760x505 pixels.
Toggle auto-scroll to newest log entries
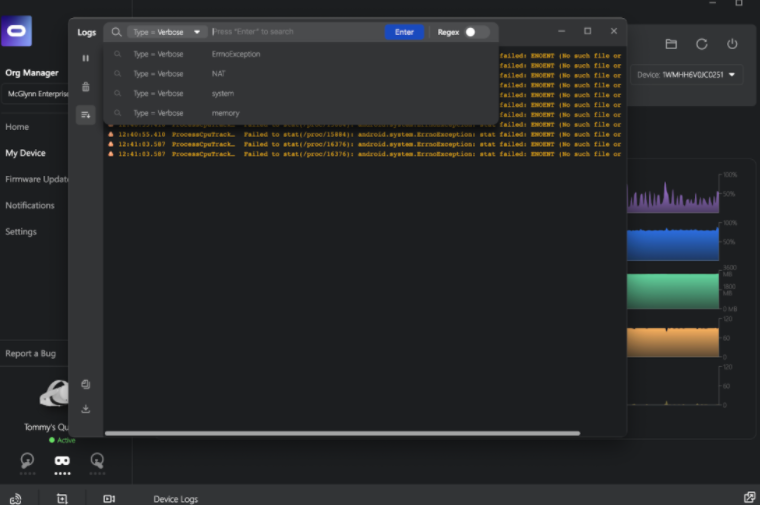85,115
